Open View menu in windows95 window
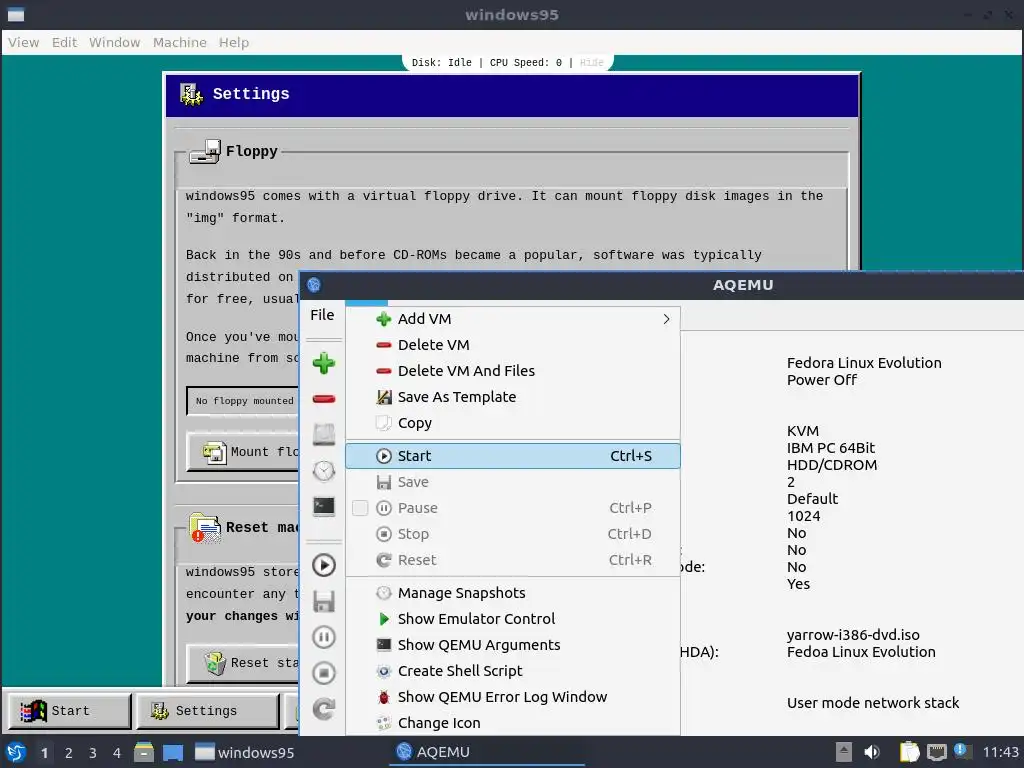1024x768 pixels. pyautogui.click(x=24, y=42)
